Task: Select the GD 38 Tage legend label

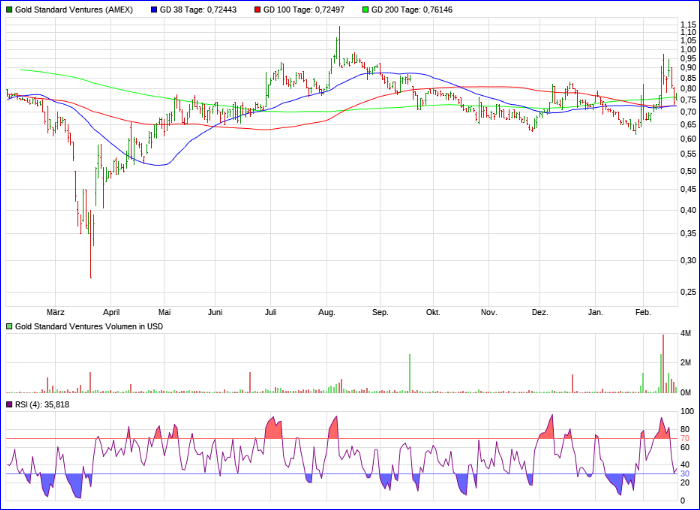Action: [203, 9]
